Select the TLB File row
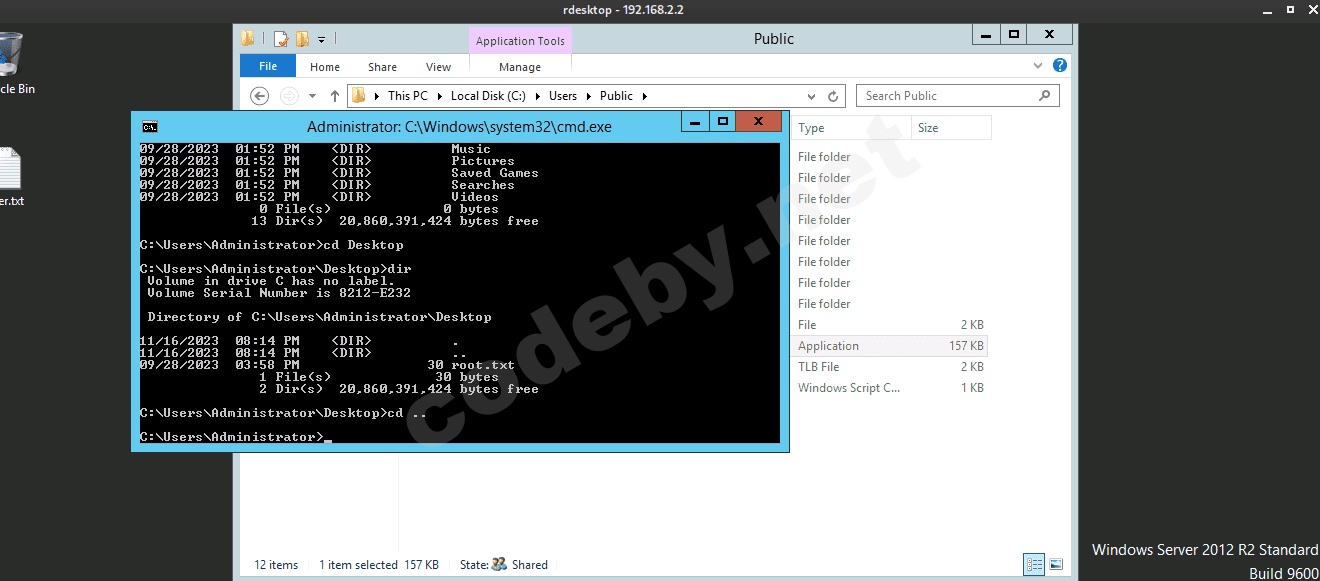 [890, 367]
